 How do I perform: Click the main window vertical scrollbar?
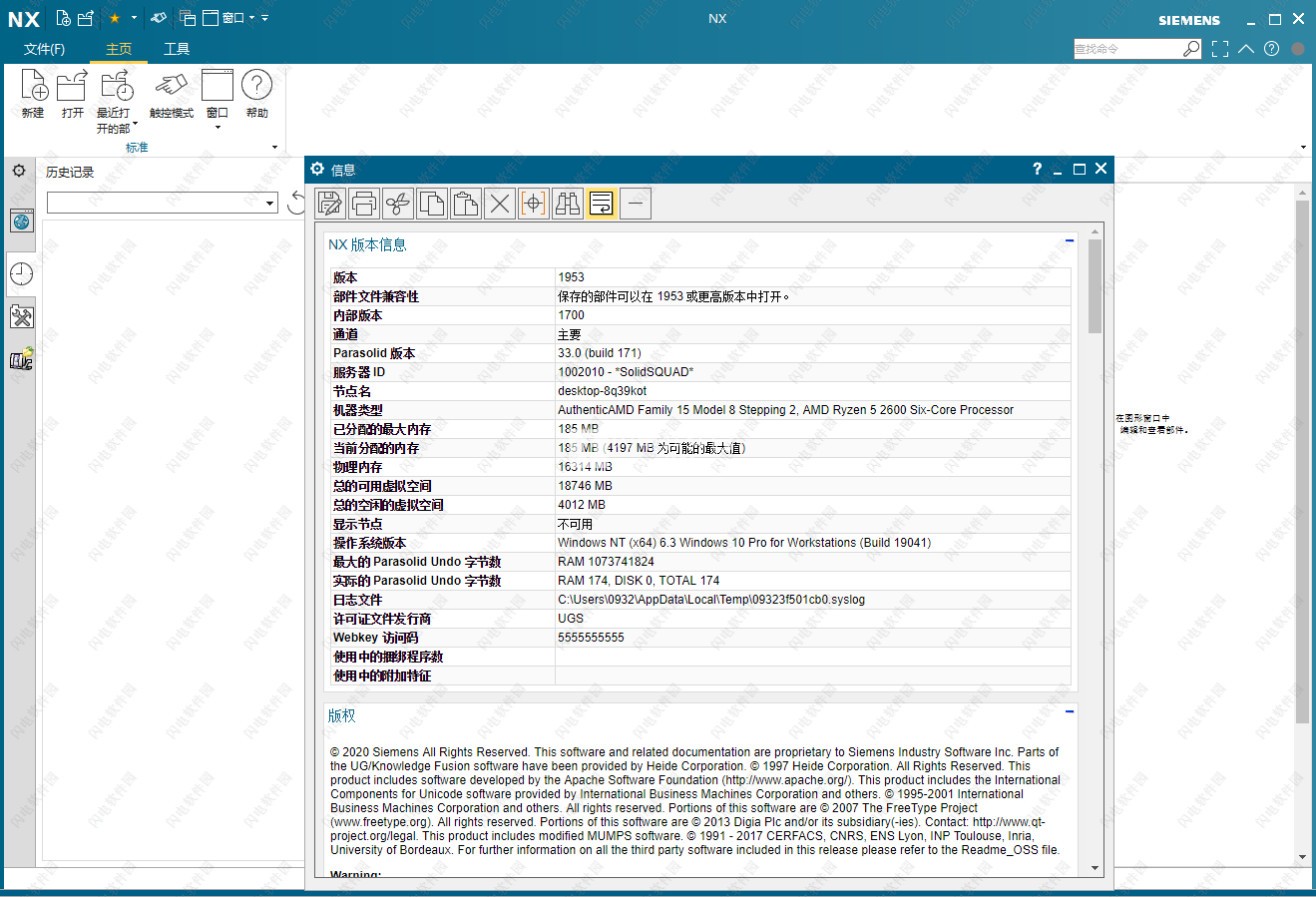(x=1302, y=461)
